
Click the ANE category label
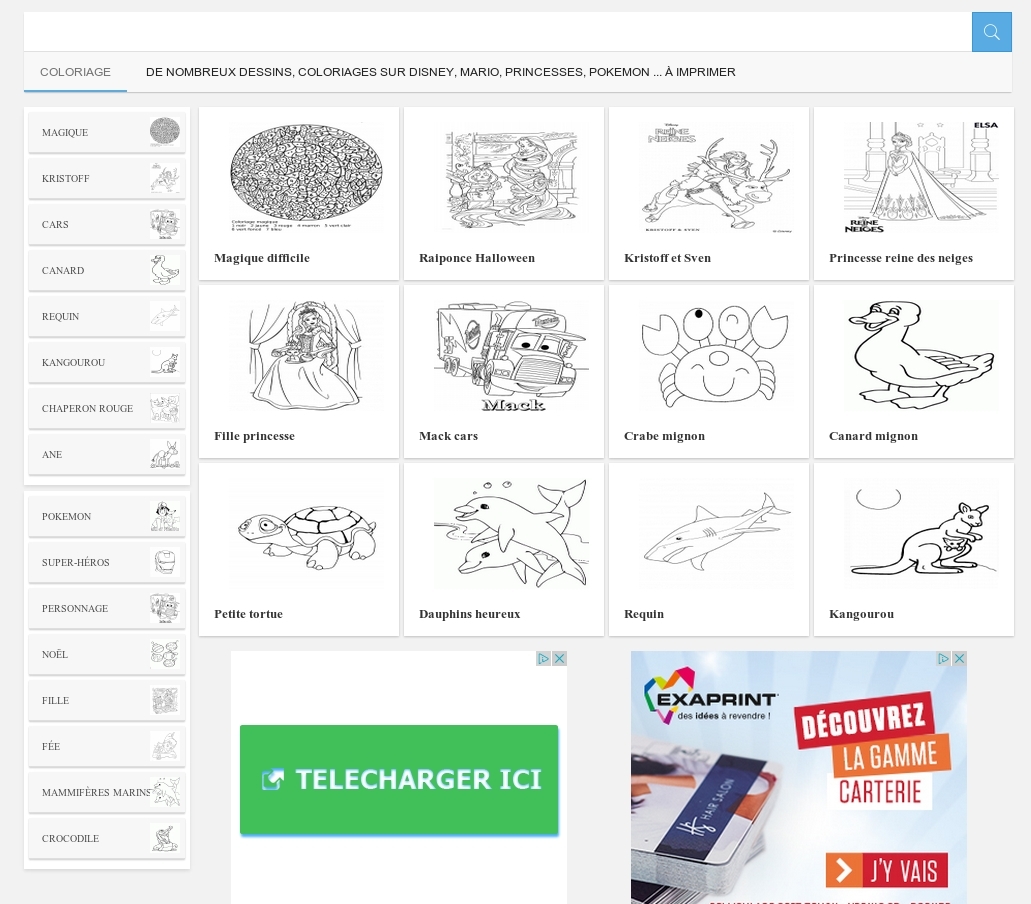click(x=52, y=455)
